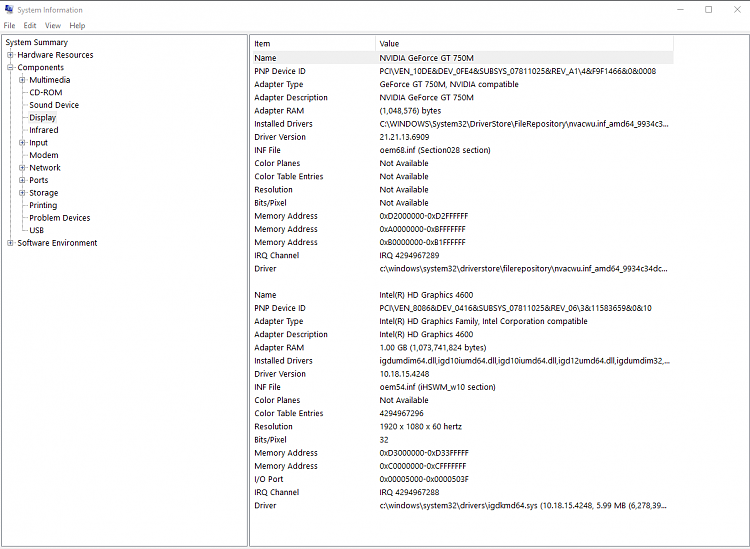Click the Bits/Pixel value 32

click(384, 439)
